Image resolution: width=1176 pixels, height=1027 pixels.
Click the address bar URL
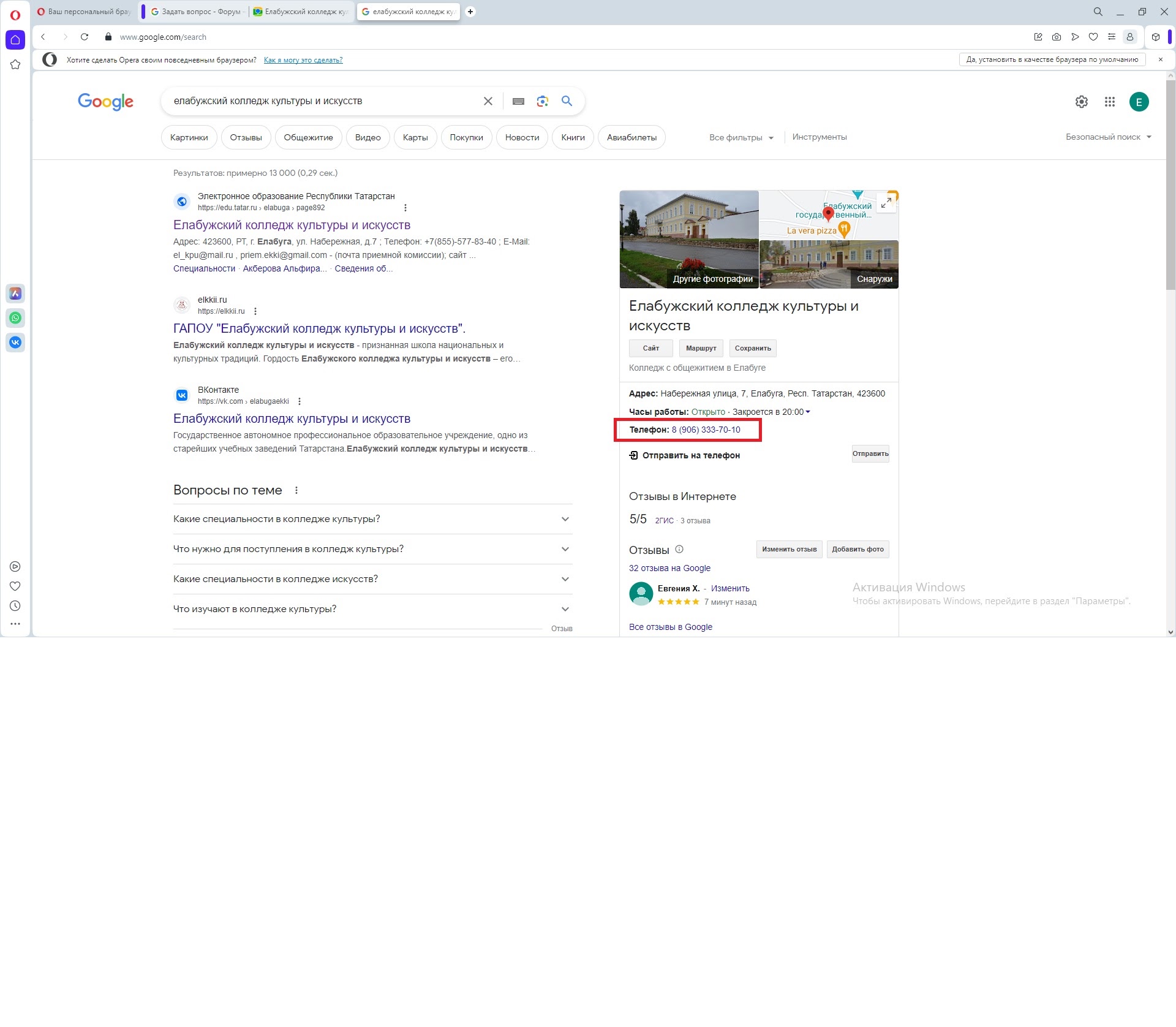tap(163, 37)
